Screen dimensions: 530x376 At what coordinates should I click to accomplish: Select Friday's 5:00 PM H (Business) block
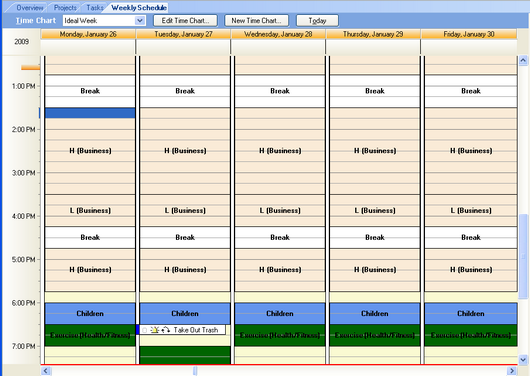(471, 270)
